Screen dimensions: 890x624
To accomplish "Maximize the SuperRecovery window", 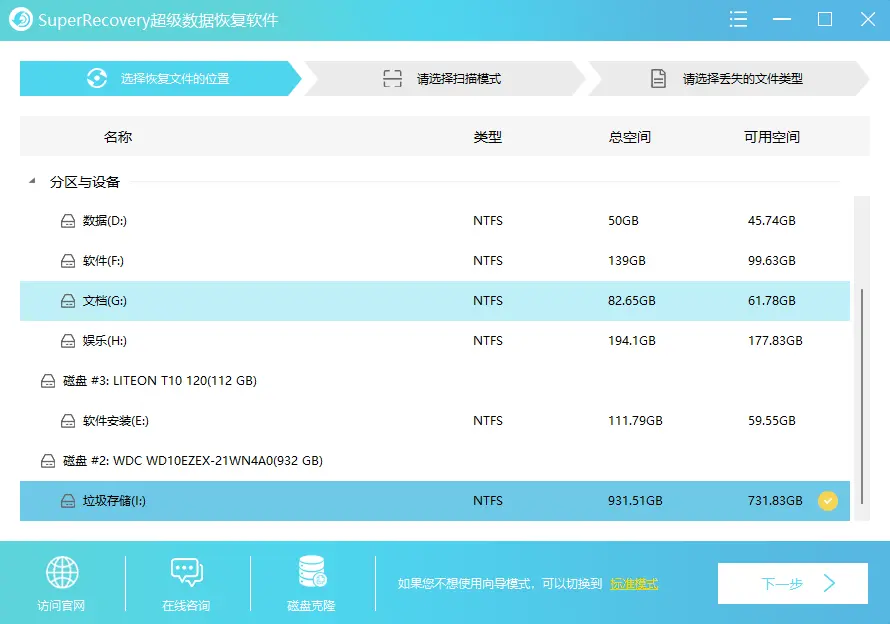I will pyautogui.click(x=825, y=19).
